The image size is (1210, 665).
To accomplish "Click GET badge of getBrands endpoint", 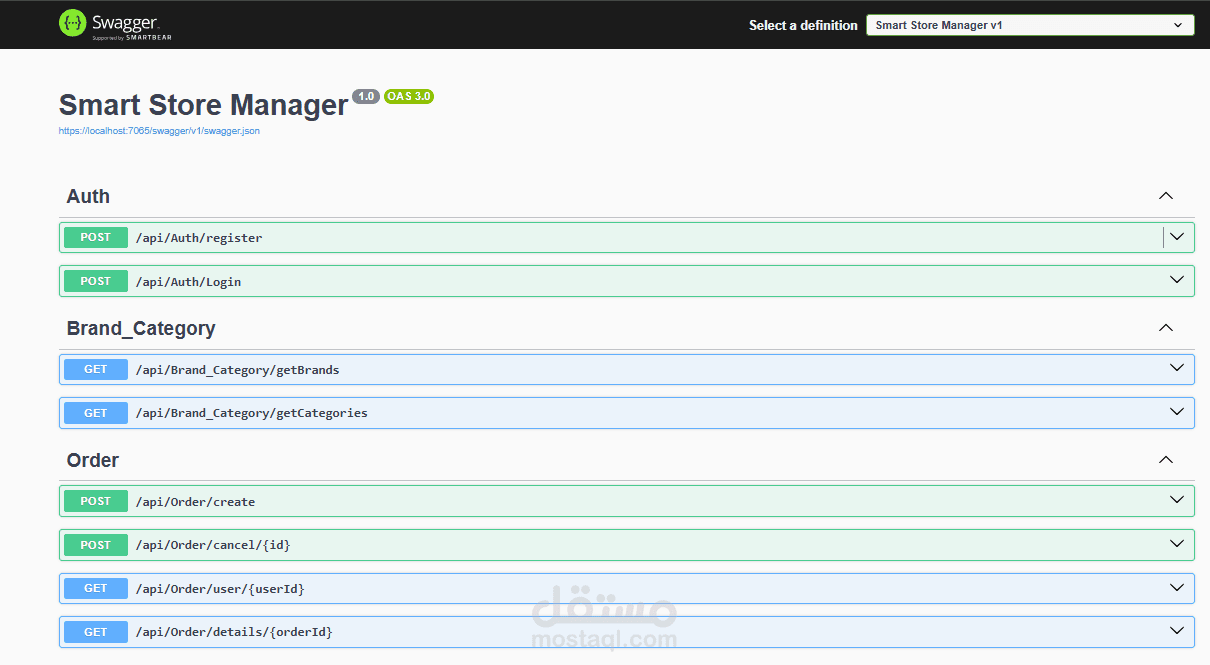I will [96, 369].
